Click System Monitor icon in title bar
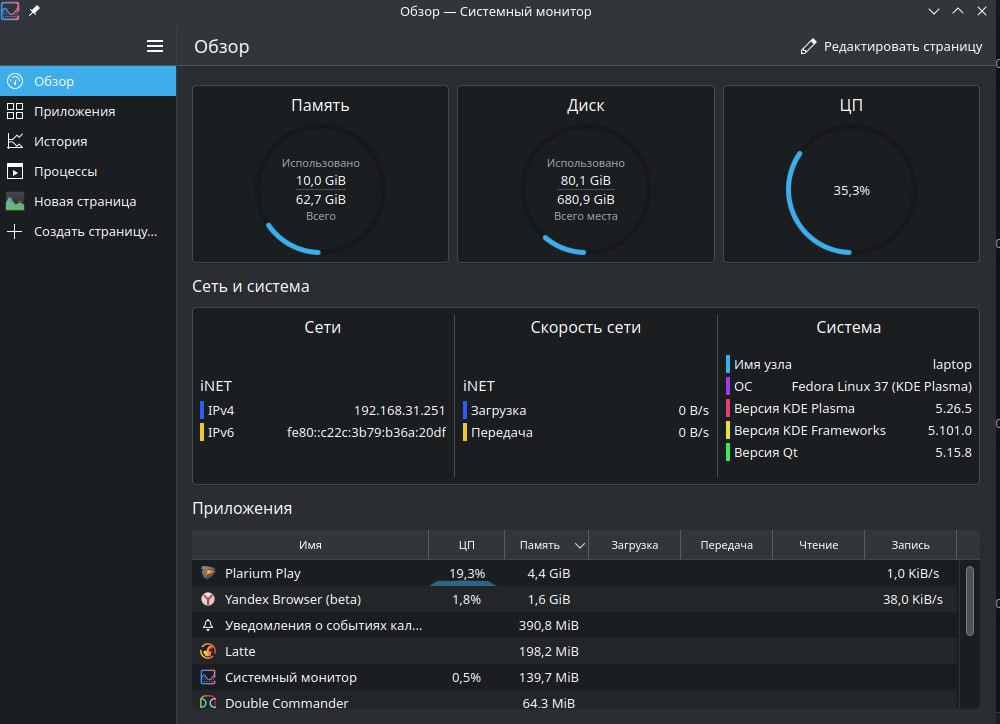This screenshot has height=724, width=1000. coord(10,11)
